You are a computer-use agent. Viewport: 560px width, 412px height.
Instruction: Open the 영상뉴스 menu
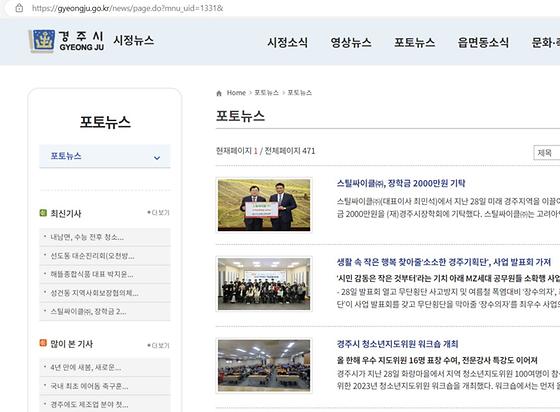coord(351,42)
